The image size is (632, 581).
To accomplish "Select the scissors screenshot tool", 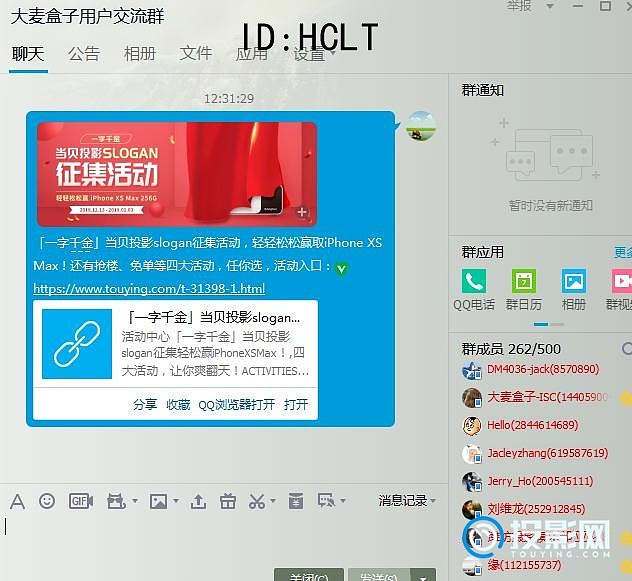I will pos(257,501).
